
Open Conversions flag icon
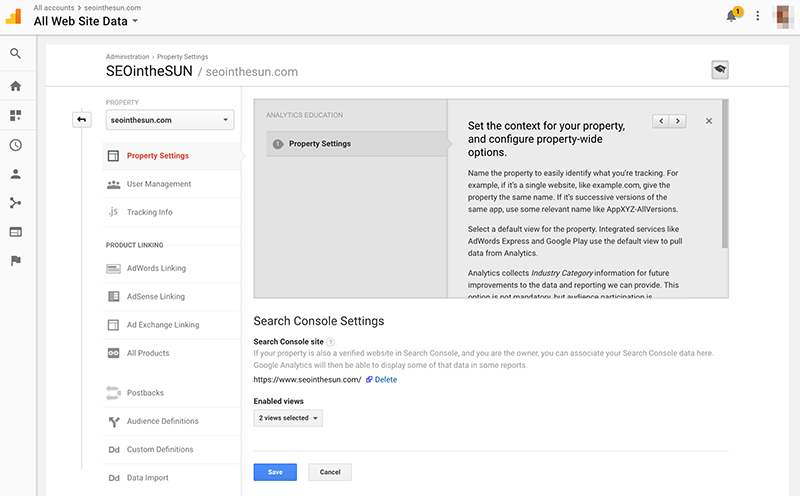(16, 261)
